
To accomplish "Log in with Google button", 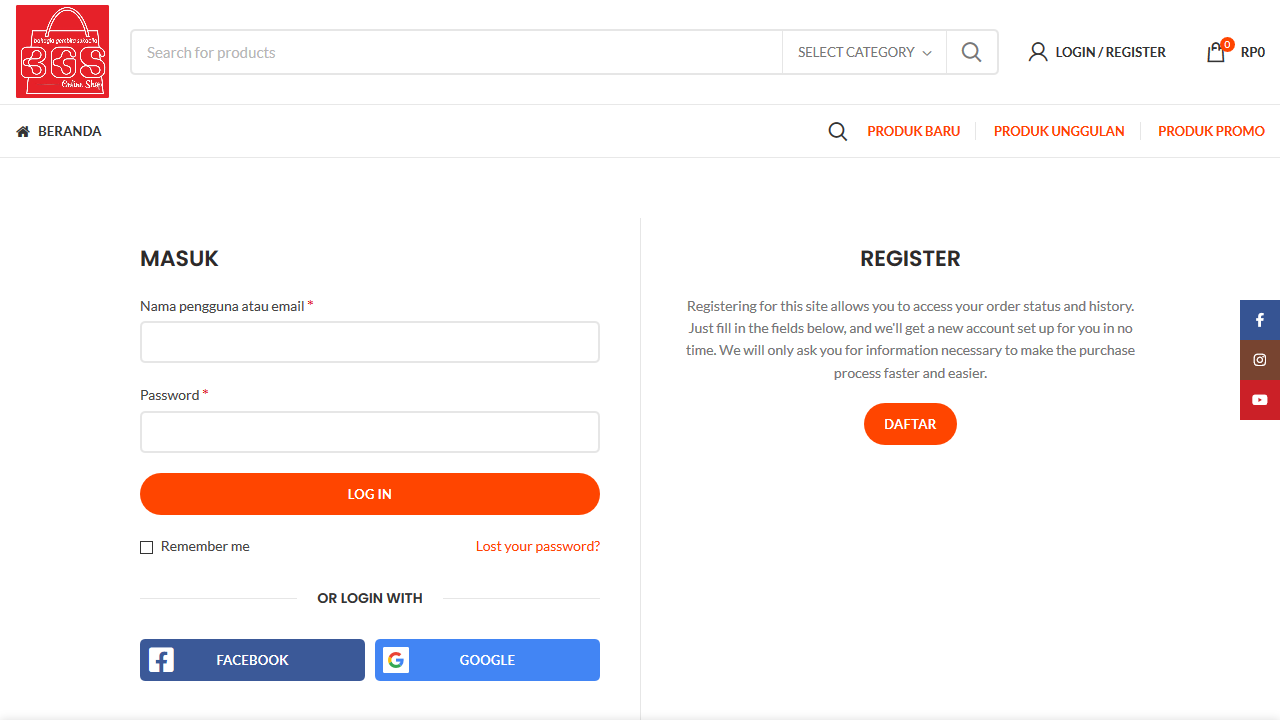I will (x=487, y=660).
